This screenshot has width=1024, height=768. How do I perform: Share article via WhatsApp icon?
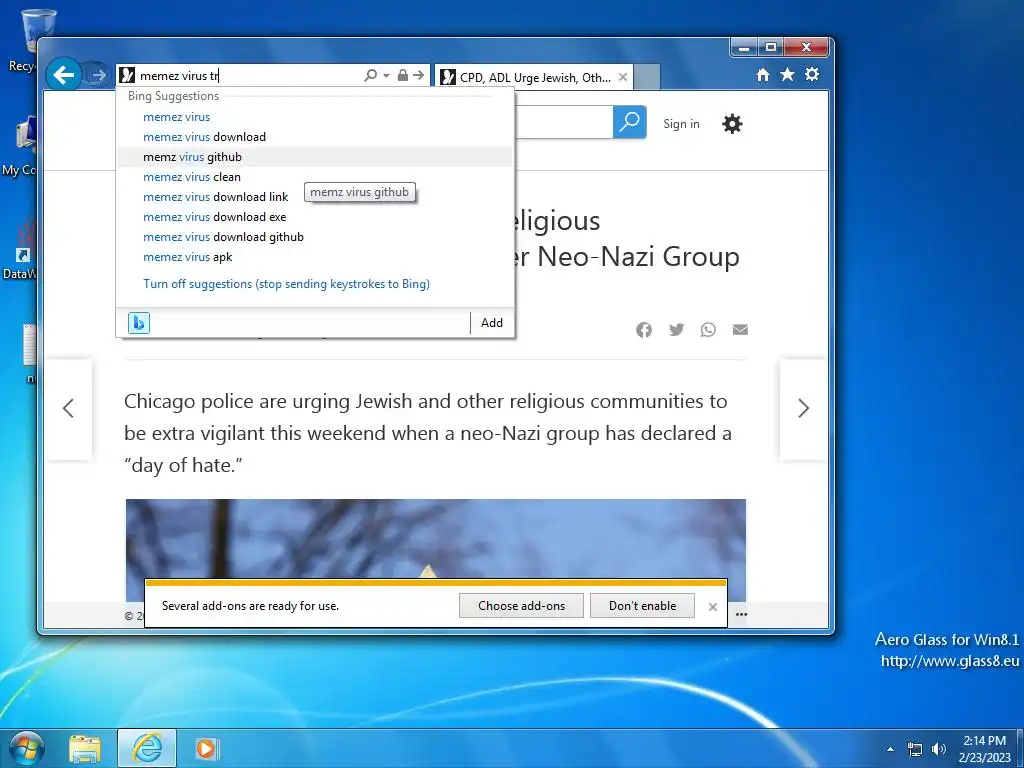pos(708,330)
